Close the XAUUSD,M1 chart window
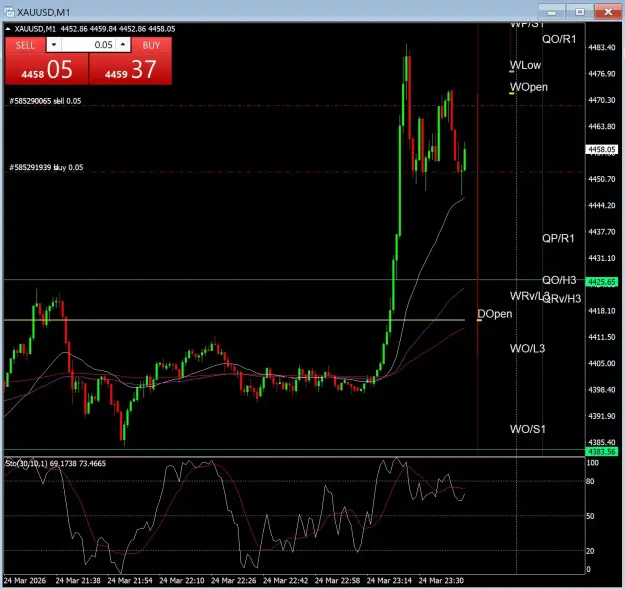 click(x=608, y=12)
